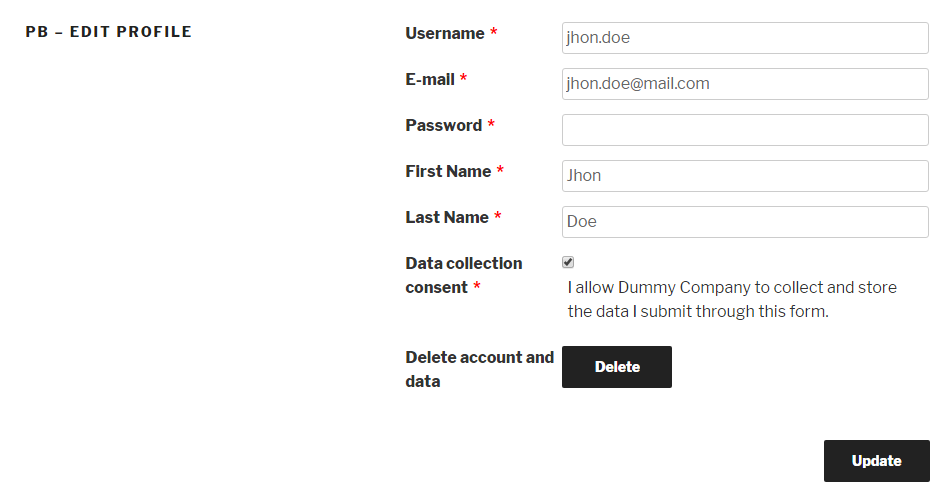
Task: Click the 'I allow Dummy Company' consent text
Action: (732, 299)
